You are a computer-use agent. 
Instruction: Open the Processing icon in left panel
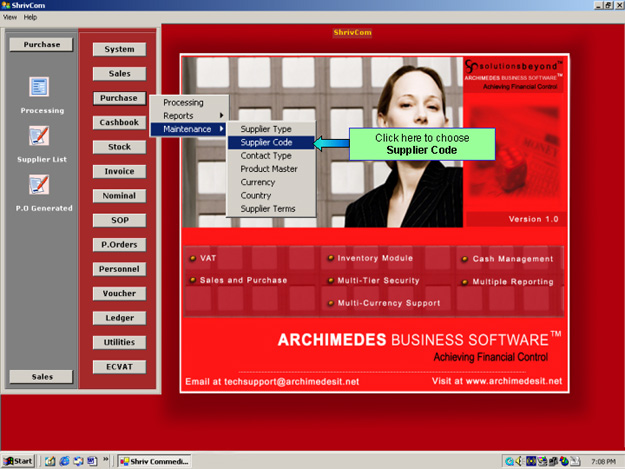(x=40, y=89)
